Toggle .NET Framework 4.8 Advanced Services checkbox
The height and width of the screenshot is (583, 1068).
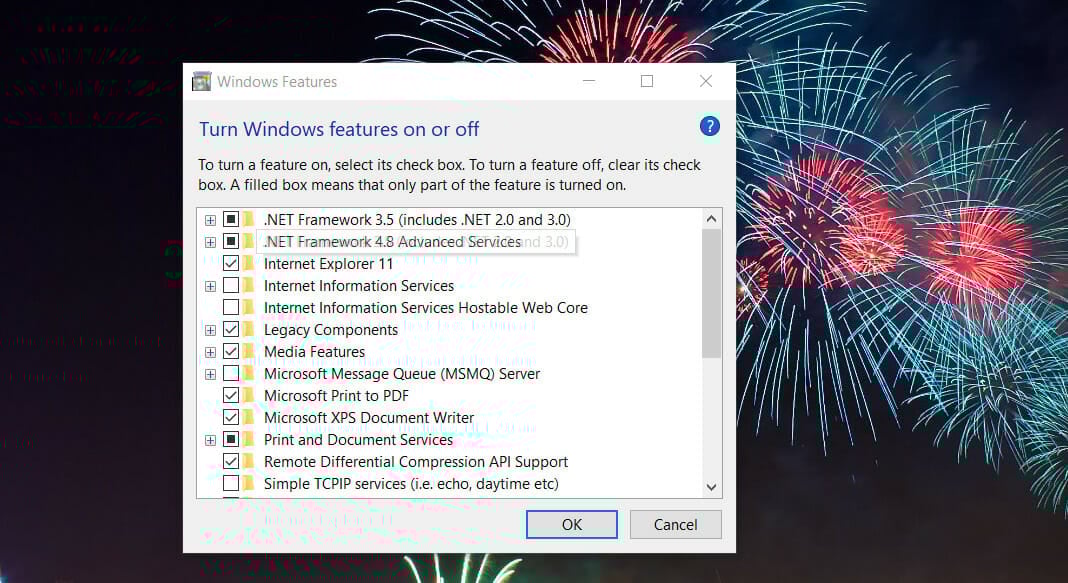231,241
